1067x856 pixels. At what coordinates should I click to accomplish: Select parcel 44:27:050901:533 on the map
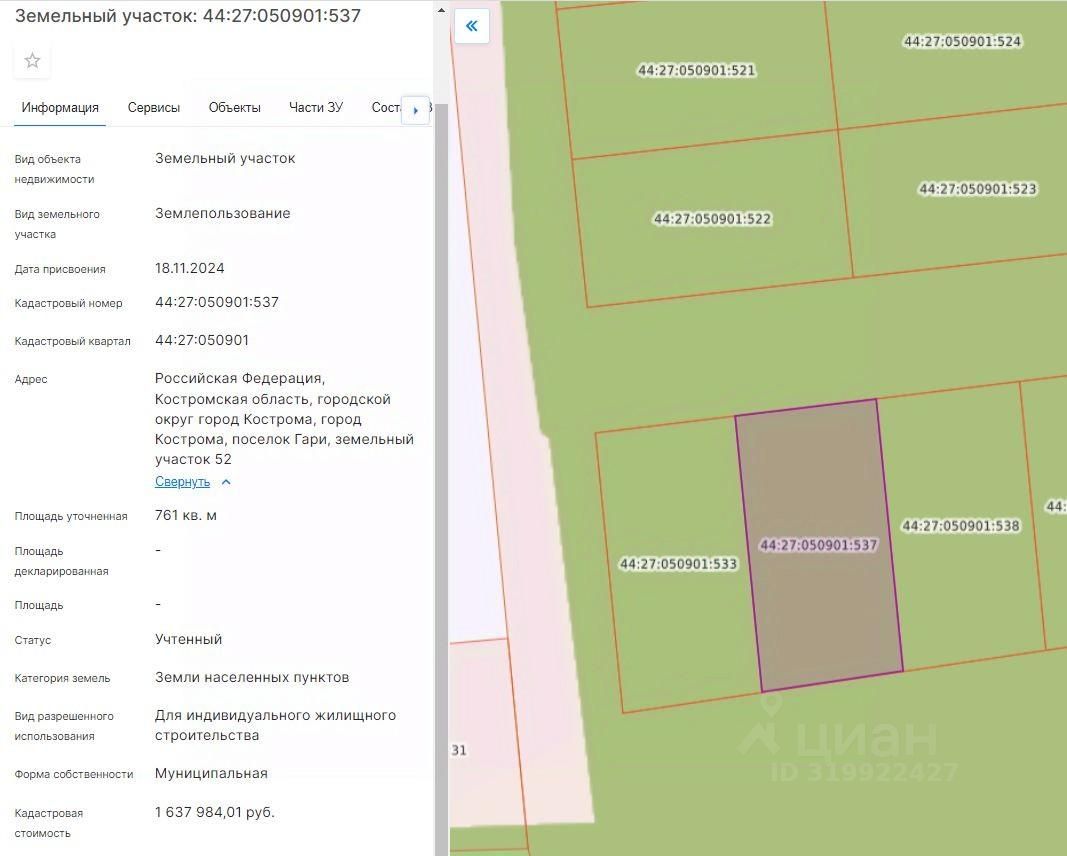pos(678,564)
